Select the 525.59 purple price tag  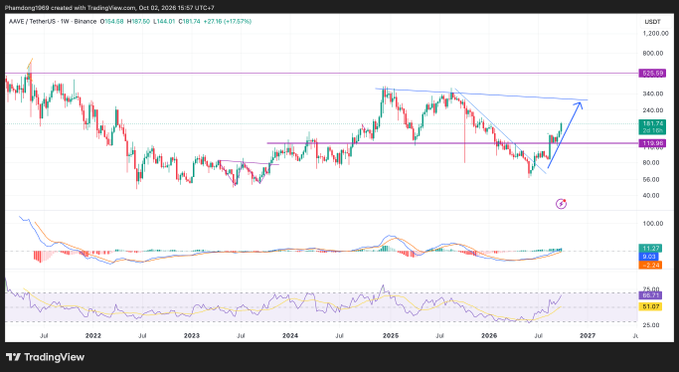pyautogui.click(x=653, y=73)
